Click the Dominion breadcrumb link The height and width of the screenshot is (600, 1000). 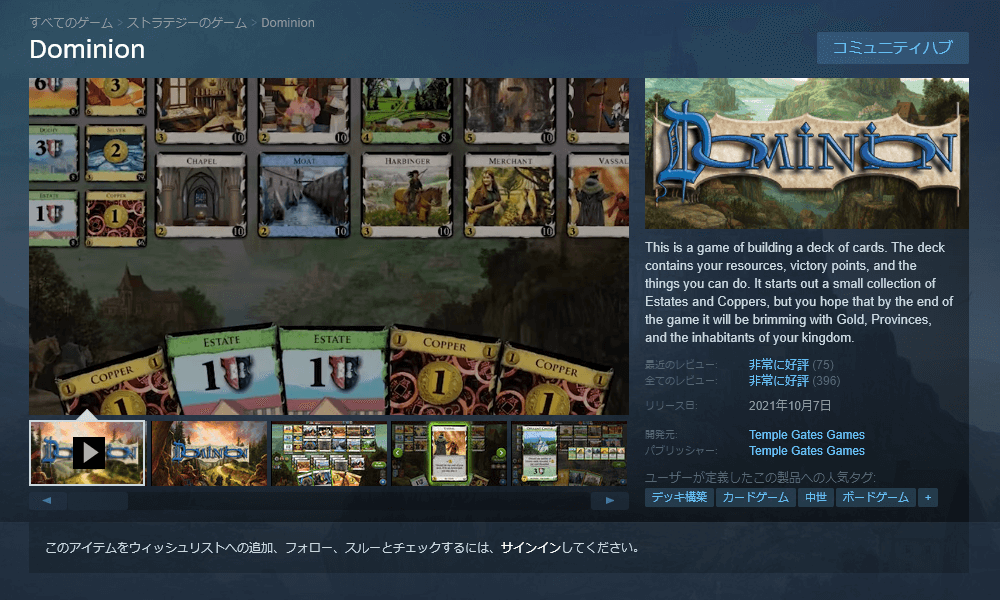(288, 22)
